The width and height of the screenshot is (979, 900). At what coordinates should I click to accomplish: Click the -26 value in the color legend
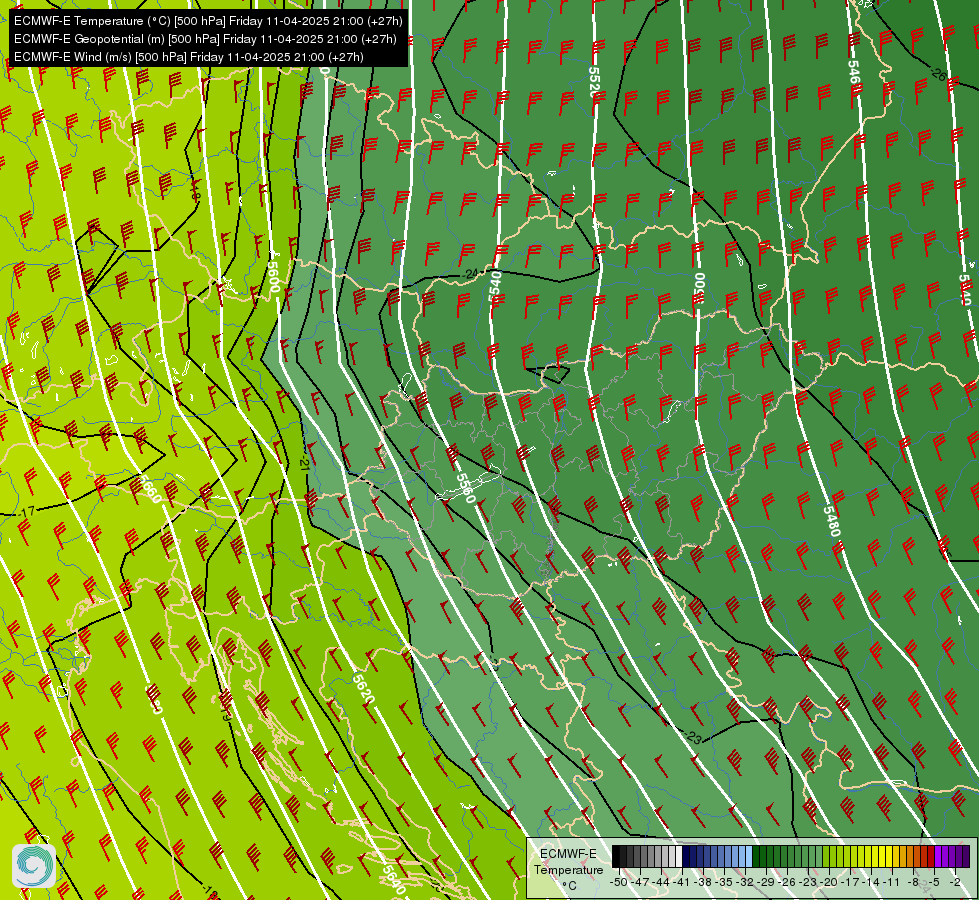click(787, 882)
